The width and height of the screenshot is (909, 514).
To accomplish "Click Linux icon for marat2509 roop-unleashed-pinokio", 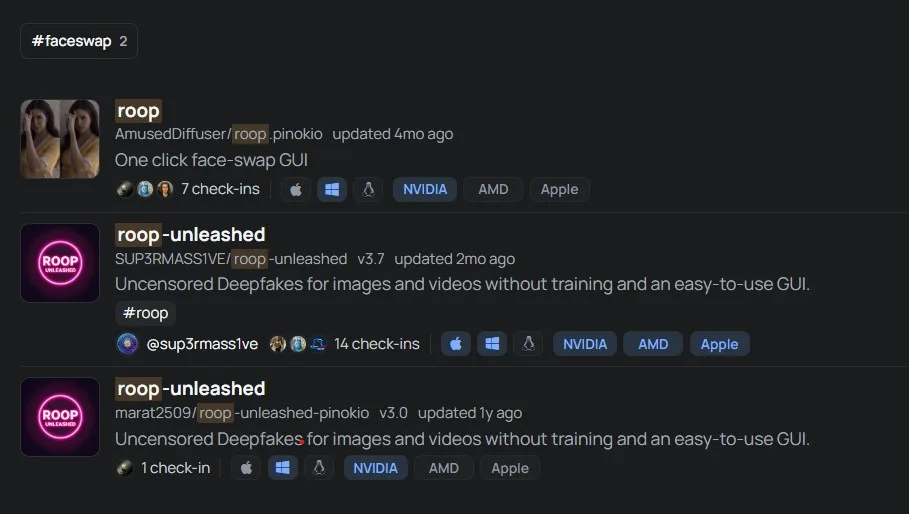I will pyautogui.click(x=319, y=468).
